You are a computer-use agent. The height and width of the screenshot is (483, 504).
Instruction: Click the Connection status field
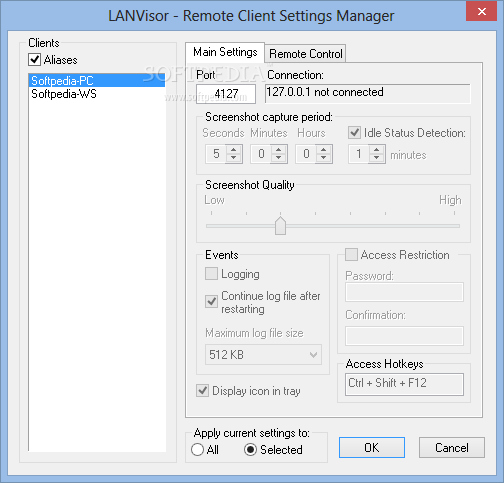click(368, 93)
